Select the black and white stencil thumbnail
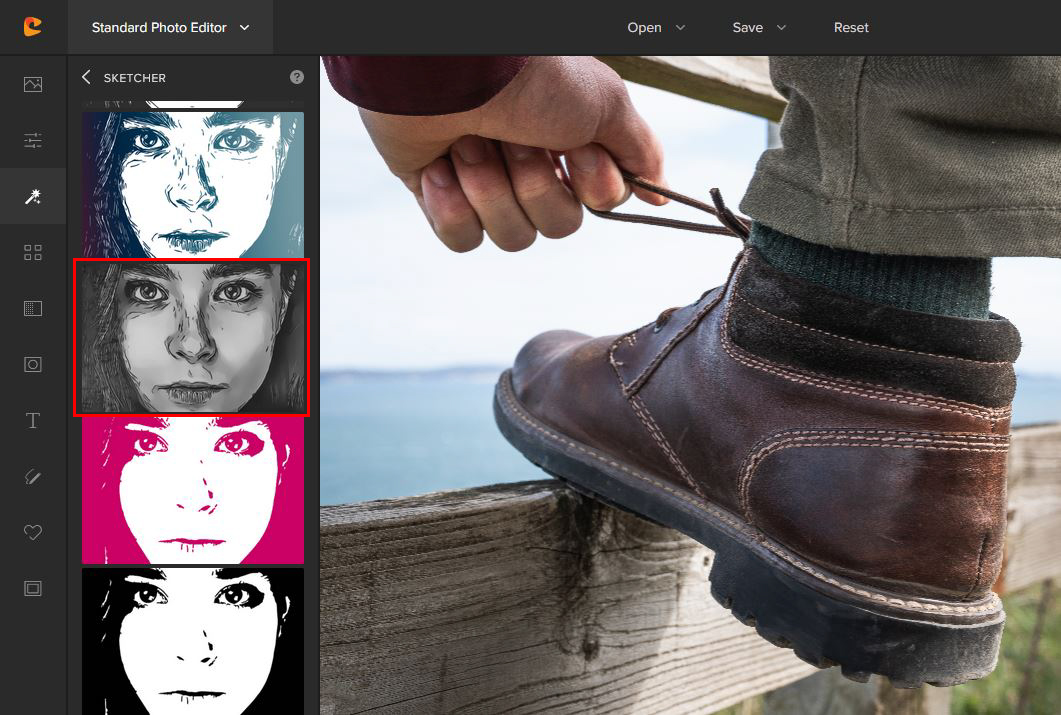The height and width of the screenshot is (715, 1061). [x=193, y=641]
